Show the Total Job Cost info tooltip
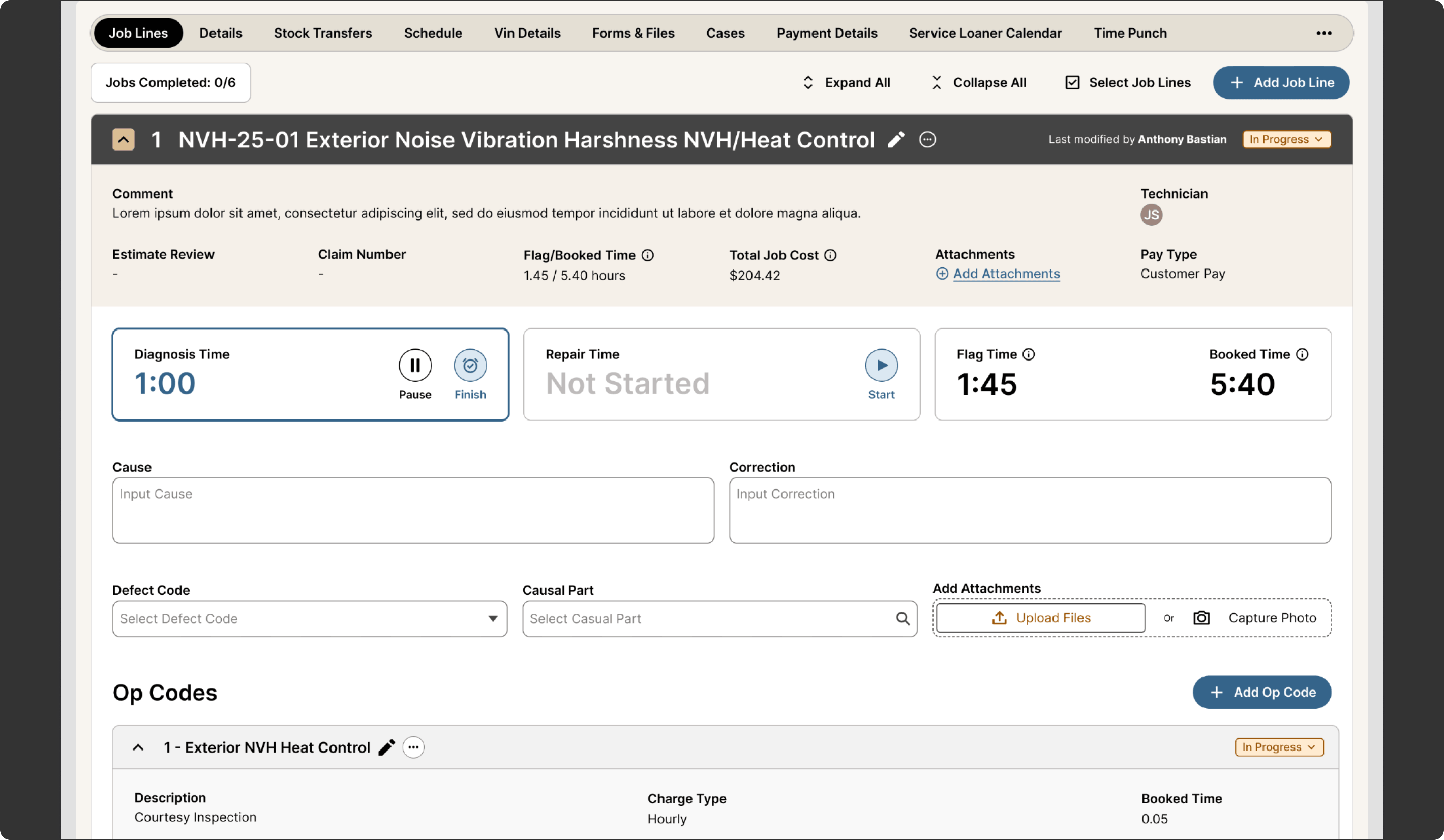1444x840 pixels. click(830, 255)
